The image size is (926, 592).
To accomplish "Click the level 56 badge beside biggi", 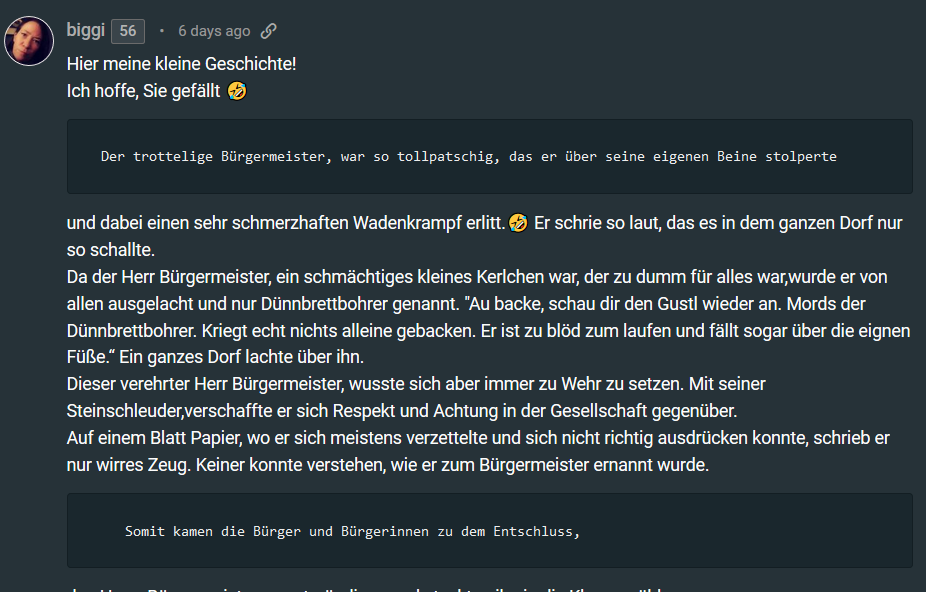I will click(x=128, y=31).
